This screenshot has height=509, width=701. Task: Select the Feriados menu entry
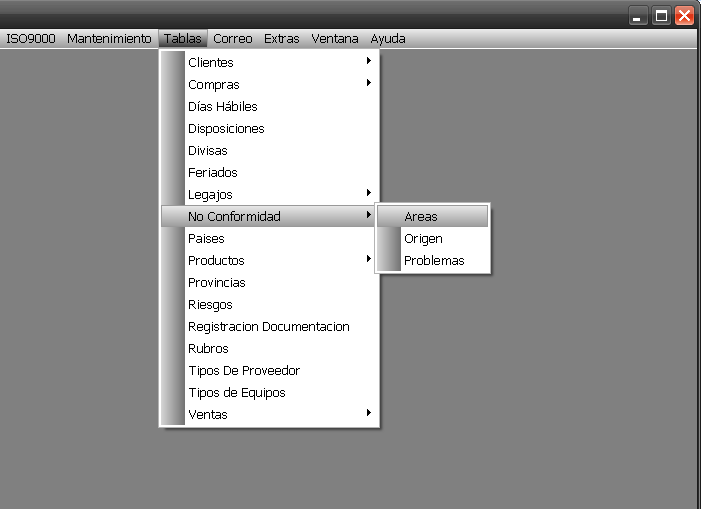coord(212,172)
